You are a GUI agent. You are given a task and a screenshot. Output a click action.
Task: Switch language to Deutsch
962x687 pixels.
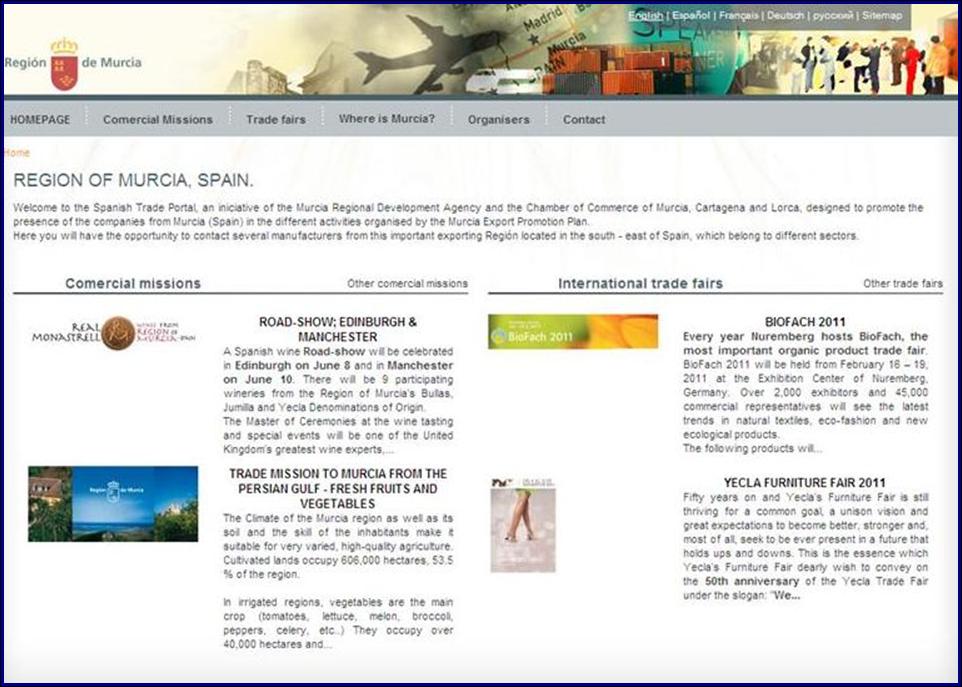click(785, 16)
